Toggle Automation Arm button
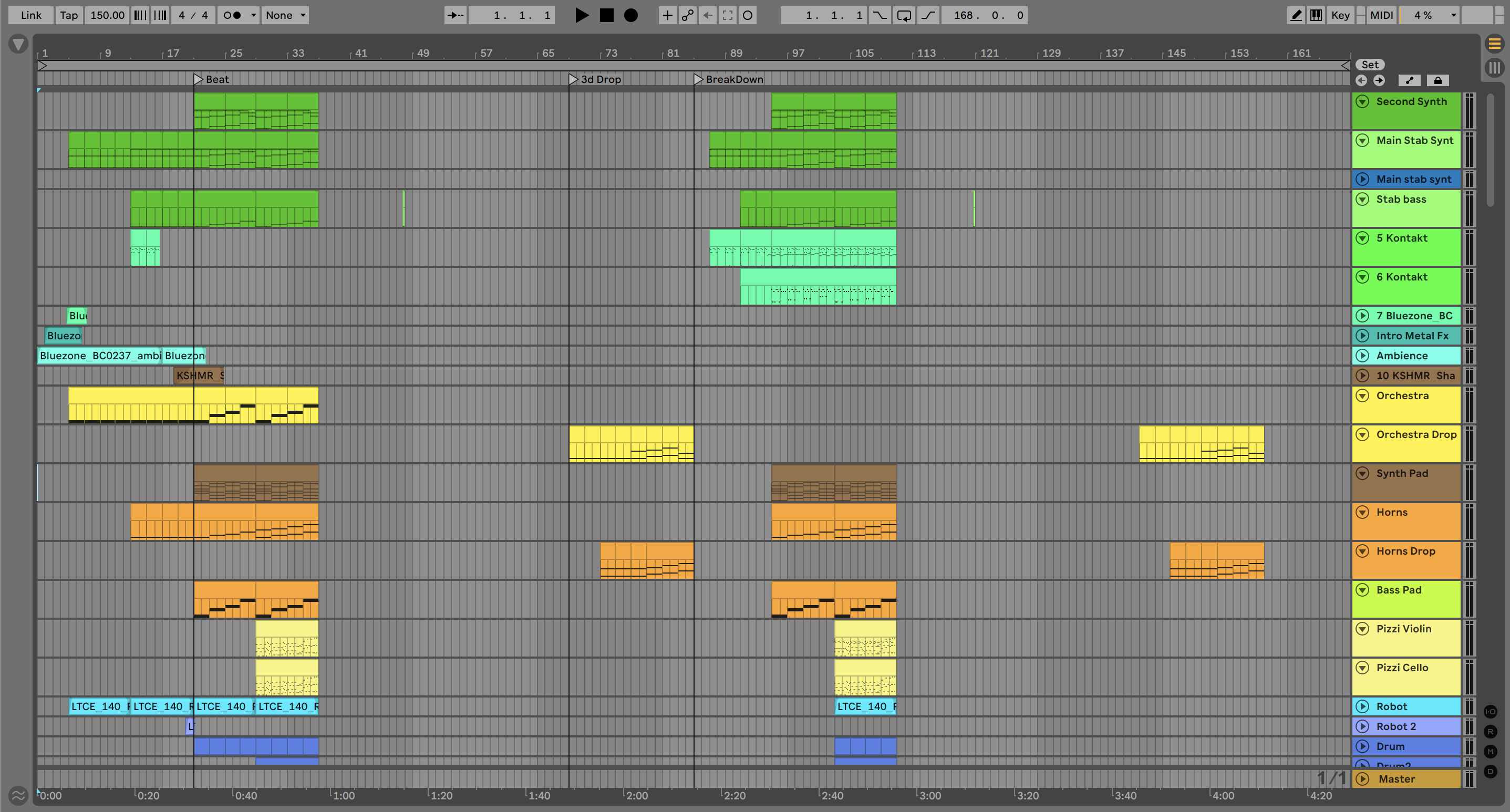The width and height of the screenshot is (1510, 812). [x=688, y=15]
